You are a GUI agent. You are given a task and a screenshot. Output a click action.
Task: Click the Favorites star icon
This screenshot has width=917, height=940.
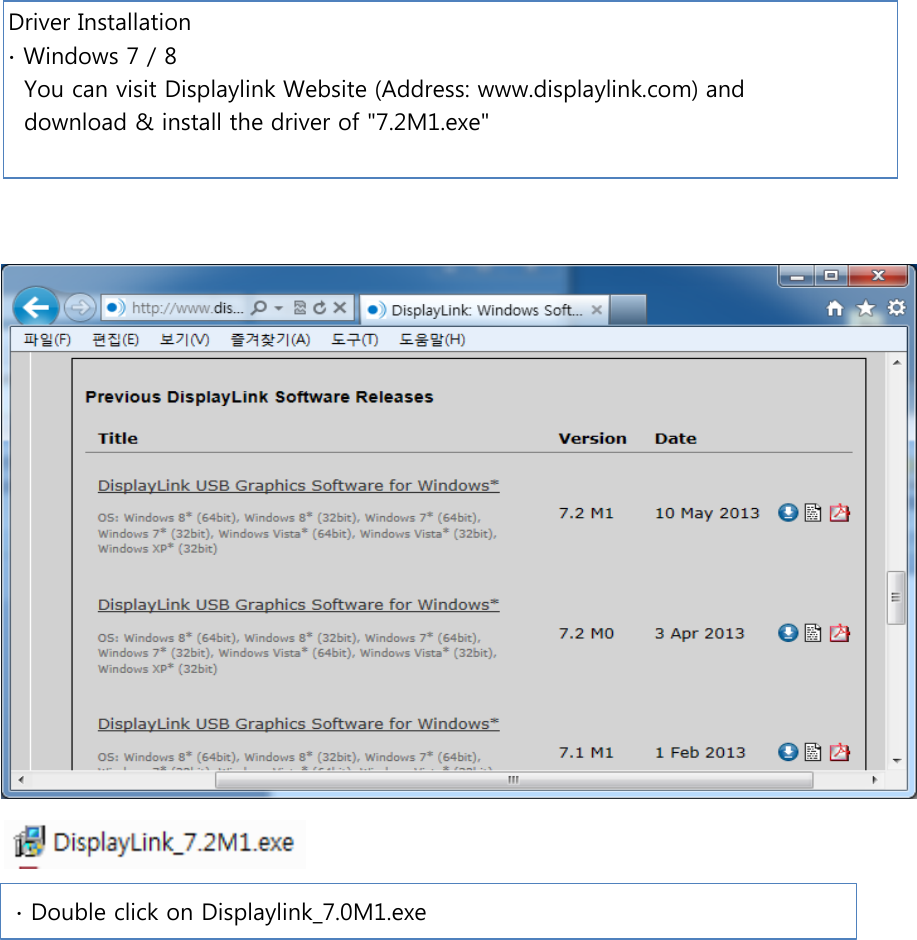pos(865,309)
